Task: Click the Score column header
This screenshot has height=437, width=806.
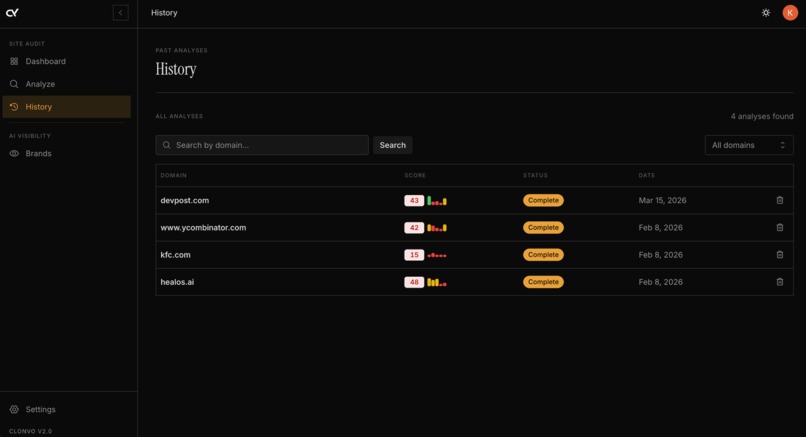Action: (415, 175)
